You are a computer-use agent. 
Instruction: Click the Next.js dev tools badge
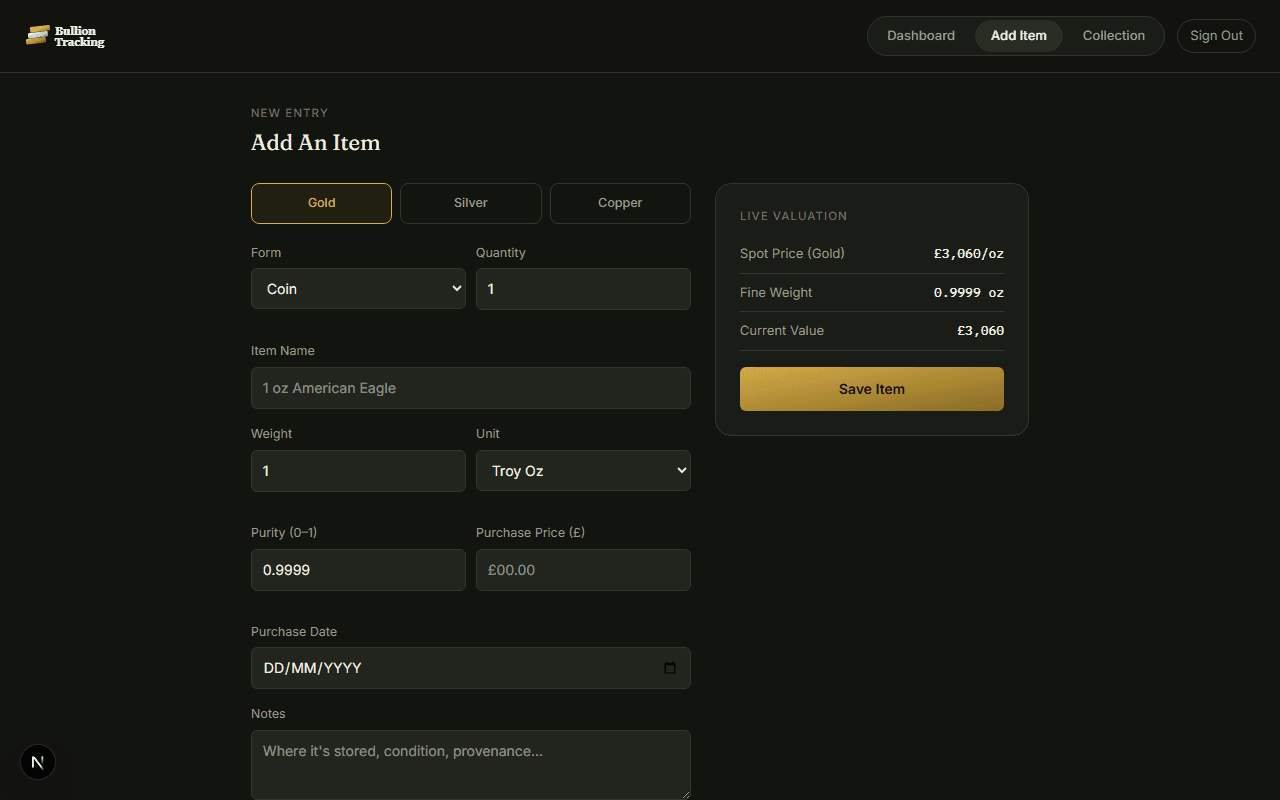(38, 762)
